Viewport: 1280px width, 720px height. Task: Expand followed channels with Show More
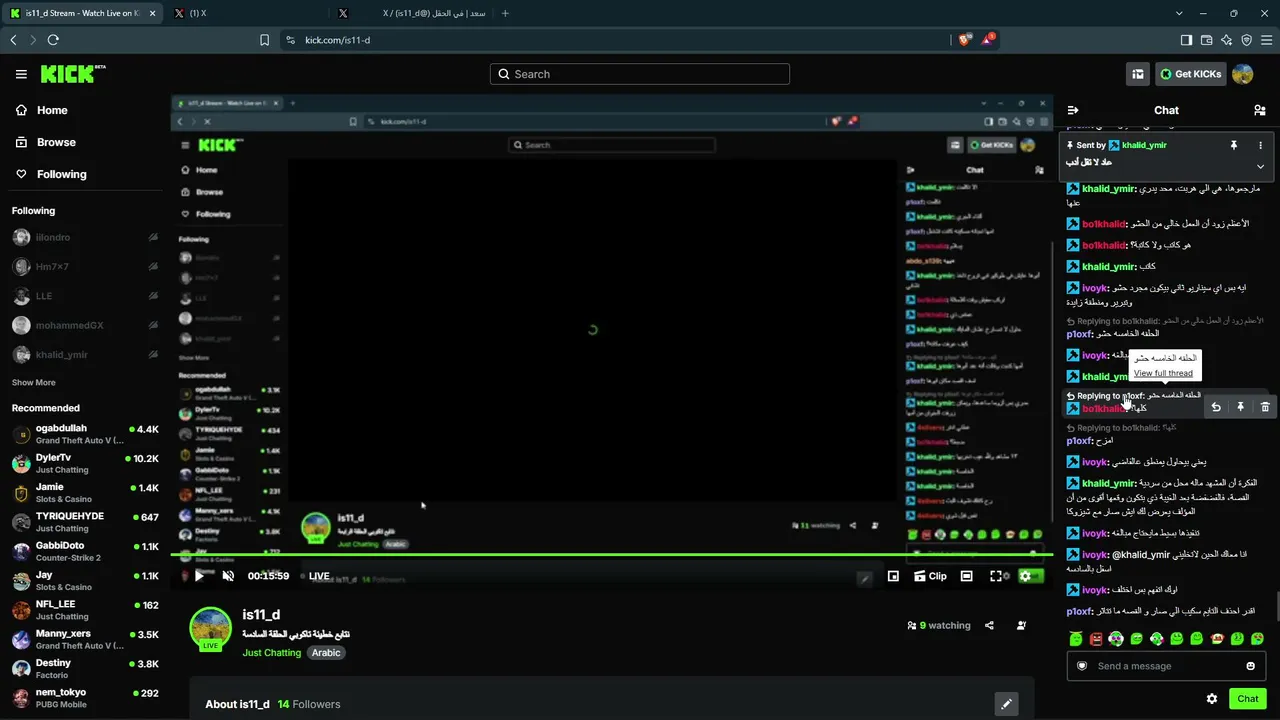33,383
